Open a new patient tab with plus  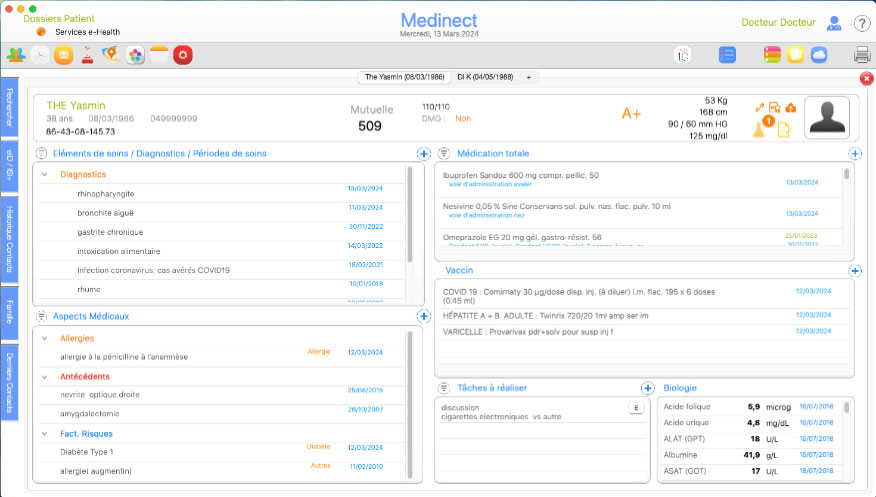(x=529, y=77)
